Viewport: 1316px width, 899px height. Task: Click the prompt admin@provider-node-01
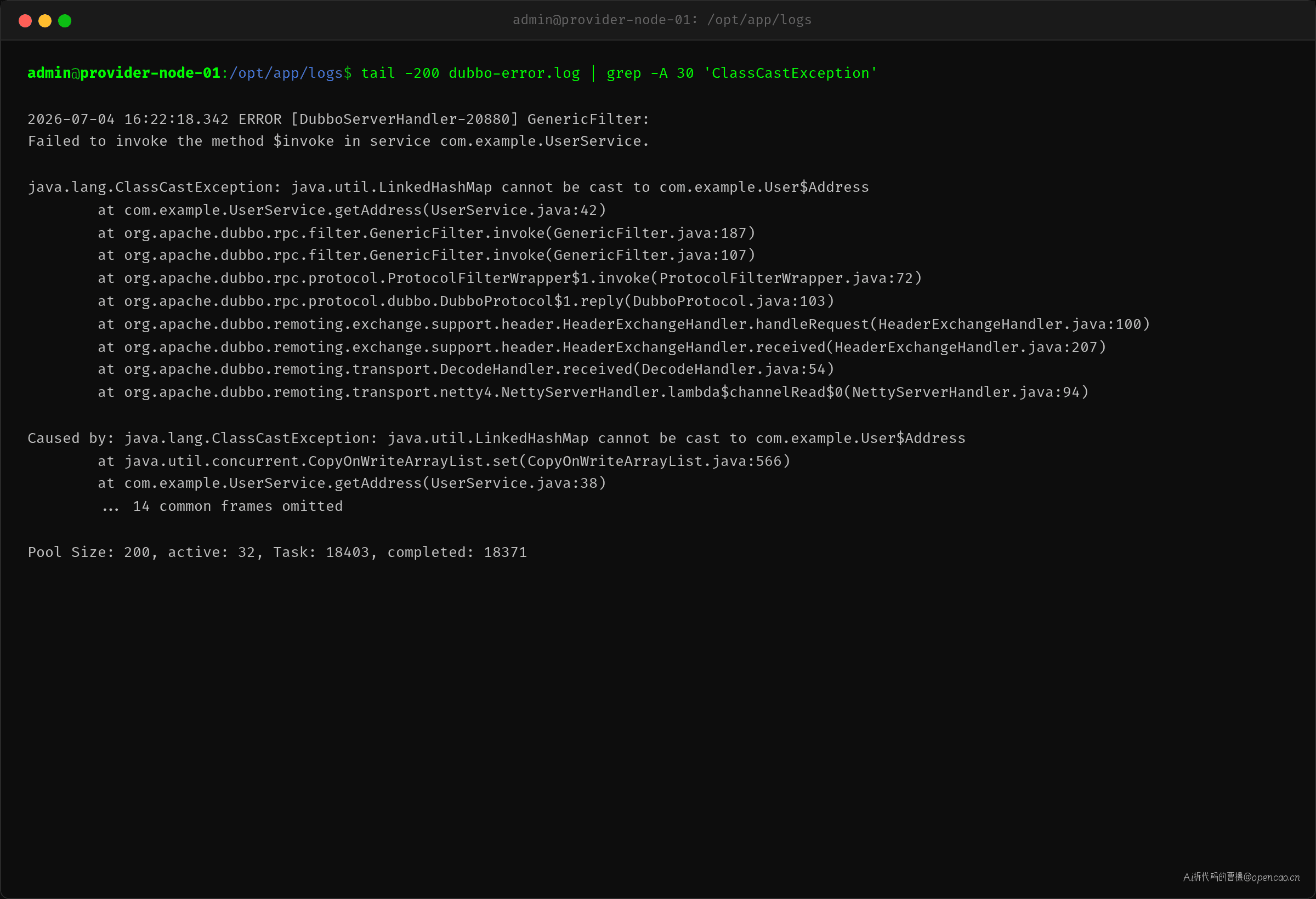click(x=124, y=73)
